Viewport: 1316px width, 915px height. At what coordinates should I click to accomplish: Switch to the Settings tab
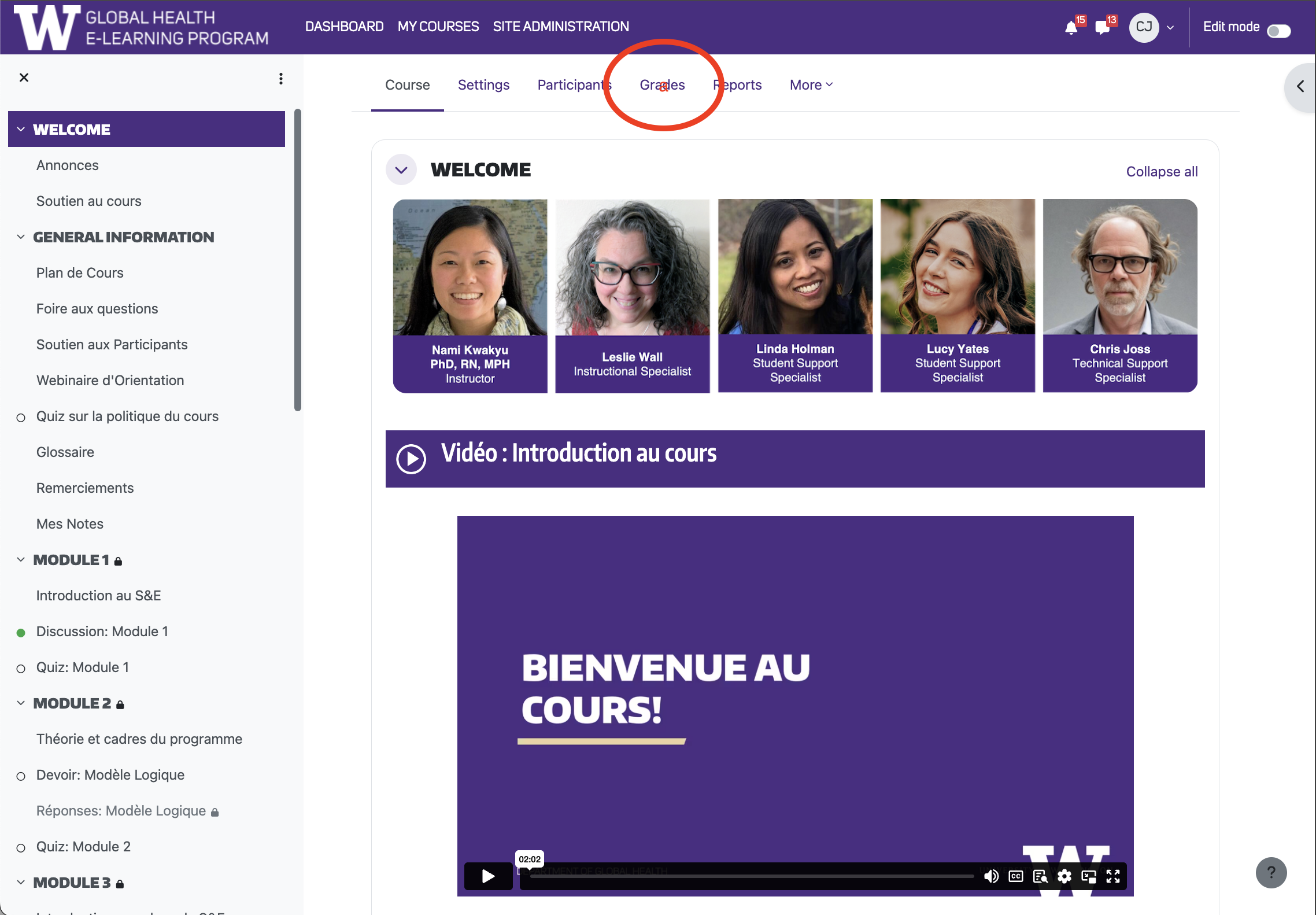[x=483, y=85]
